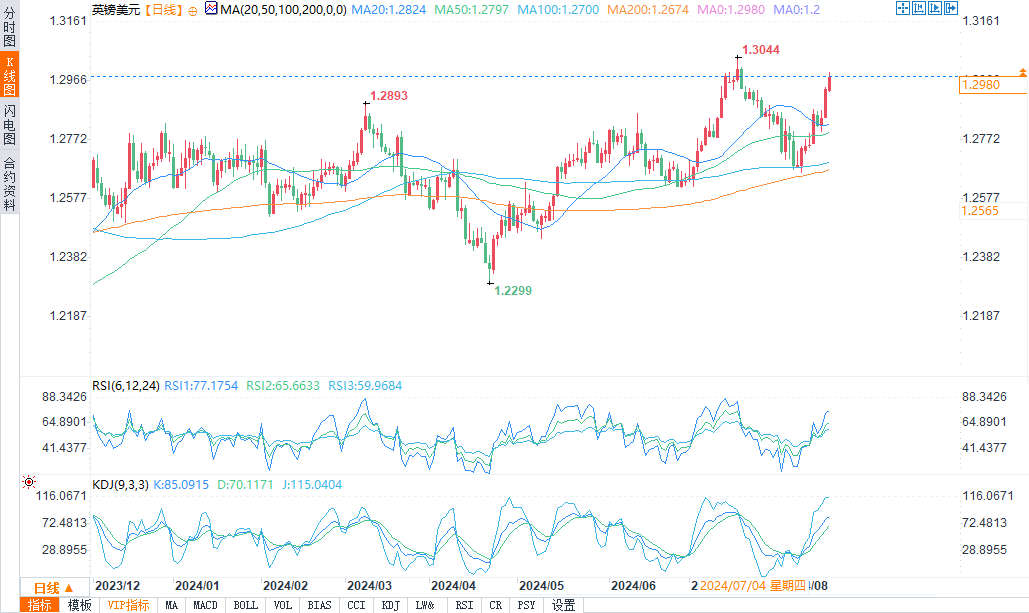Open the 【日线】 period selector in title
This screenshot has width=1029, height=613.
162,10
